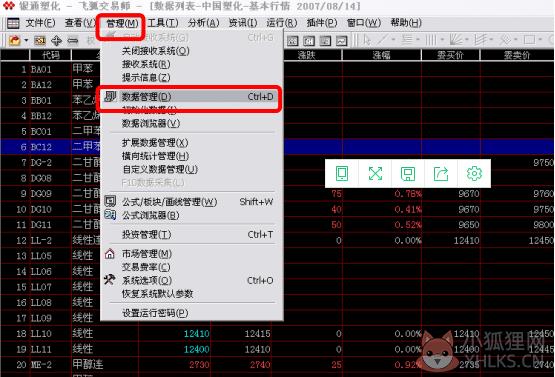The height and width of the screenshot is (377, 555).
Task: Open the 窗口(W) menu
Action: click(364, 23)
